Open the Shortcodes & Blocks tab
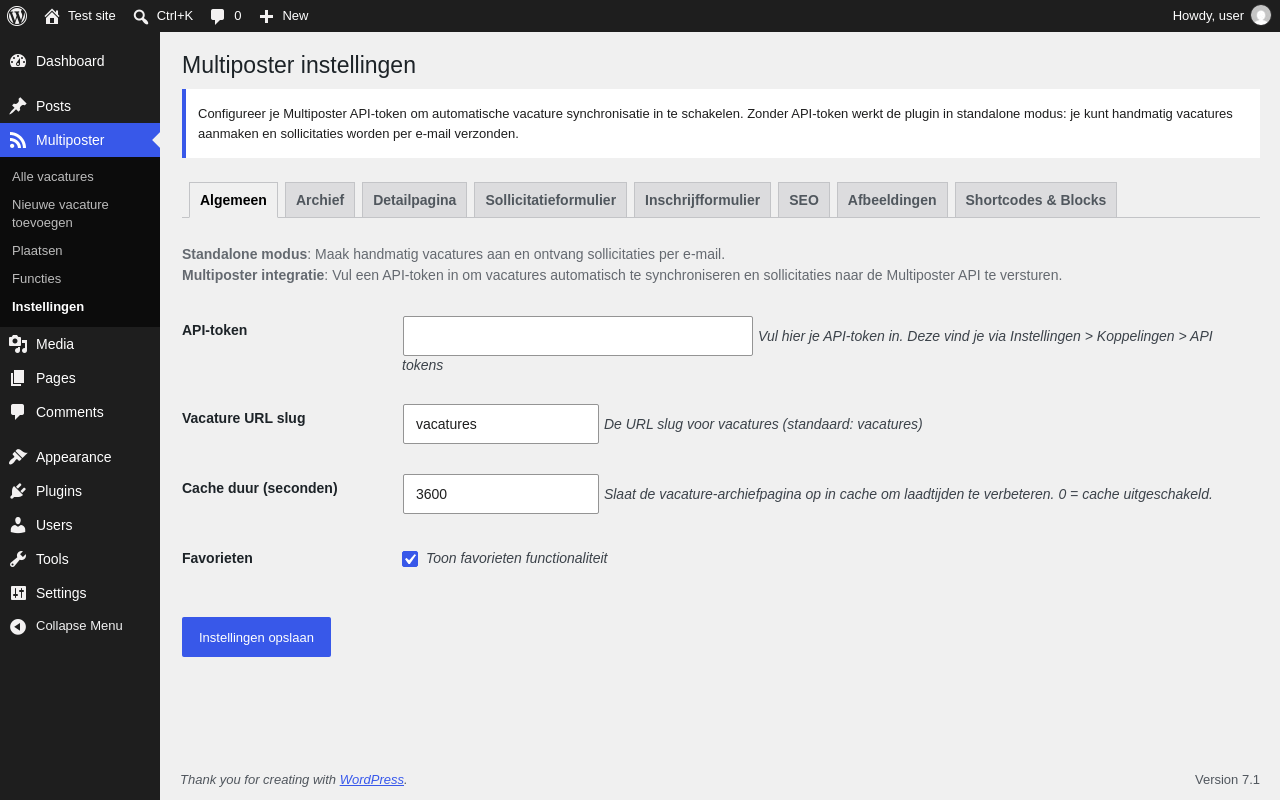The image size is (1280, 800). (x=1036, y=200)
